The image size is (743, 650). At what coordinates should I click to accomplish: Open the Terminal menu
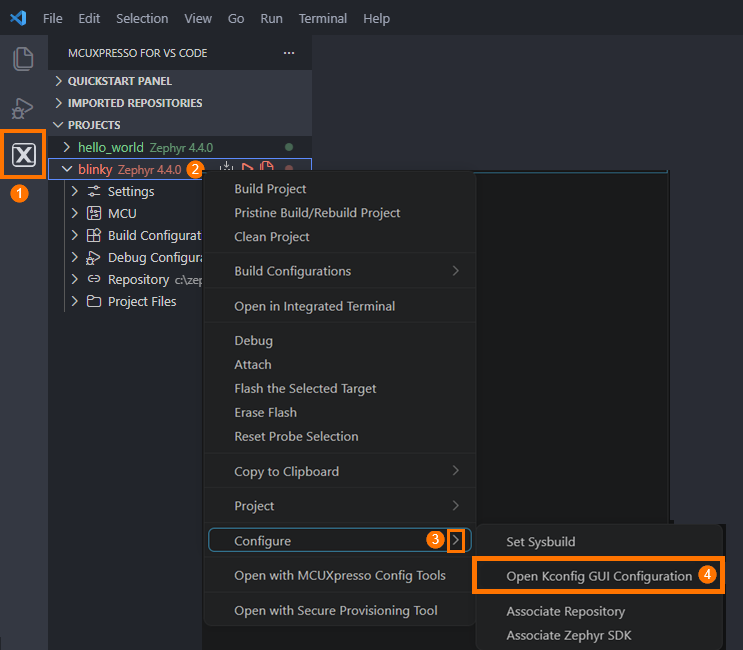coord(323,18)
